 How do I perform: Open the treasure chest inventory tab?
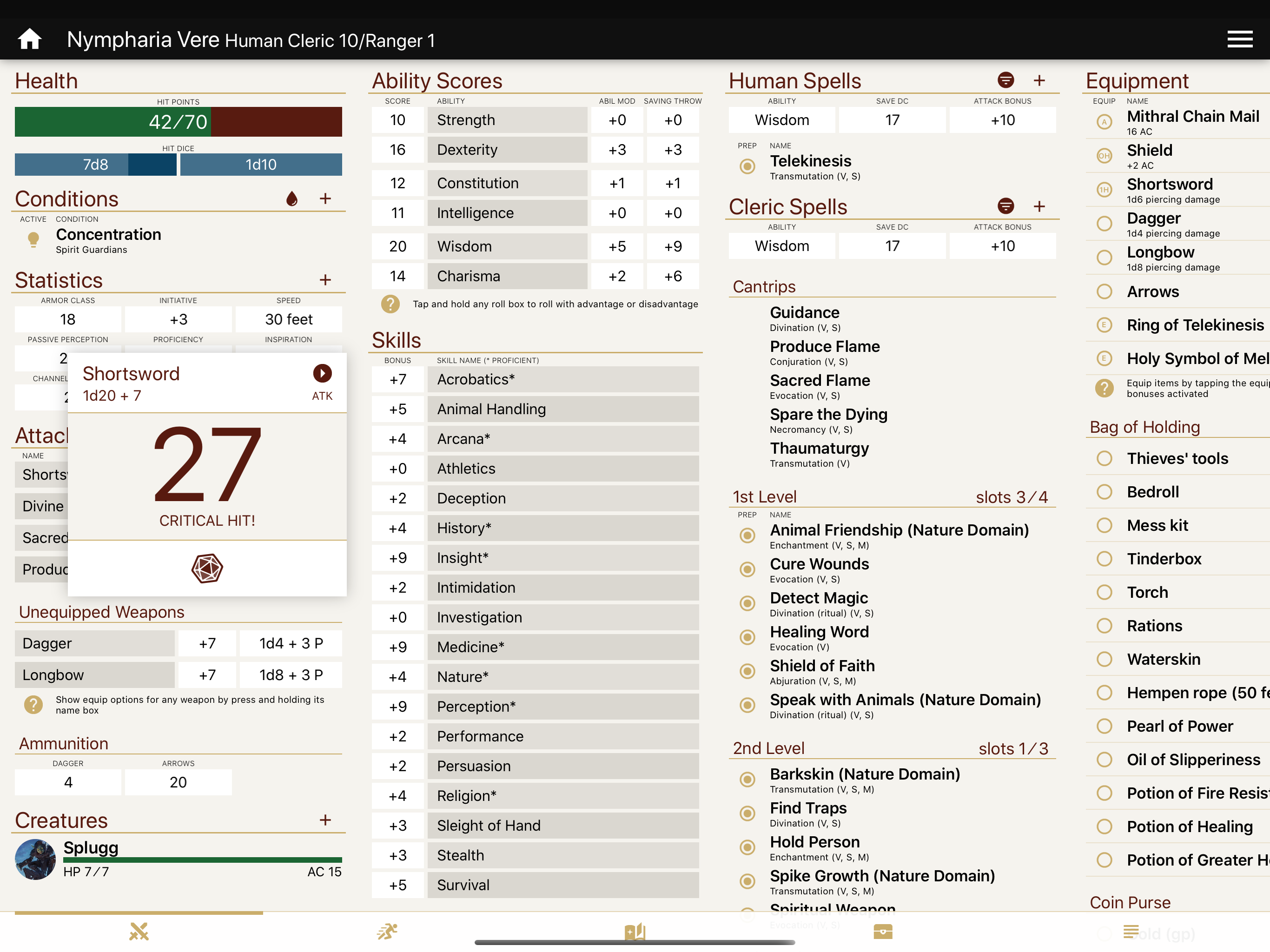883,932
